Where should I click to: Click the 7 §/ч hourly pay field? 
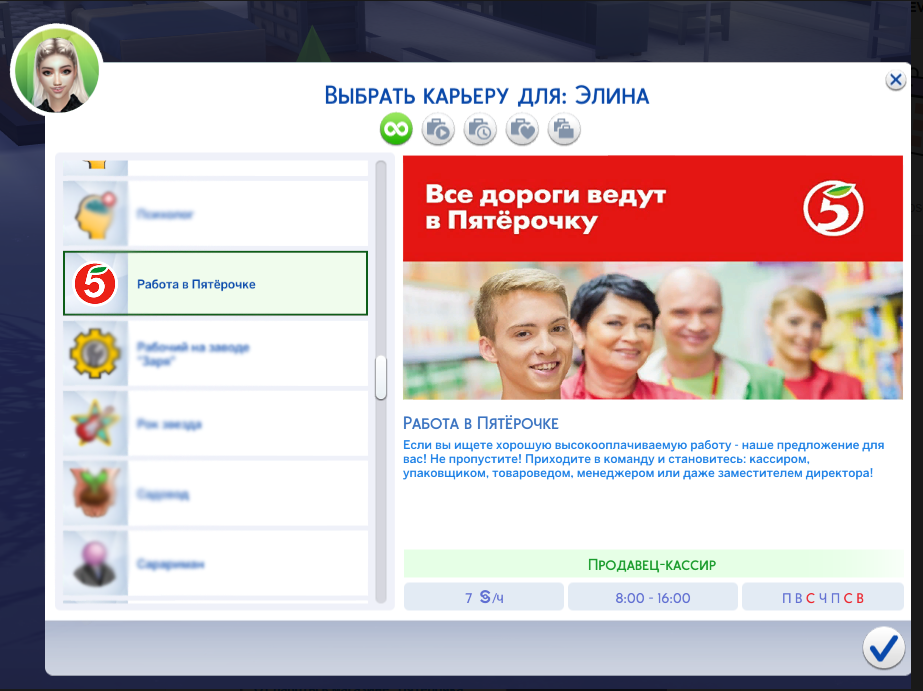pos(484,597)
